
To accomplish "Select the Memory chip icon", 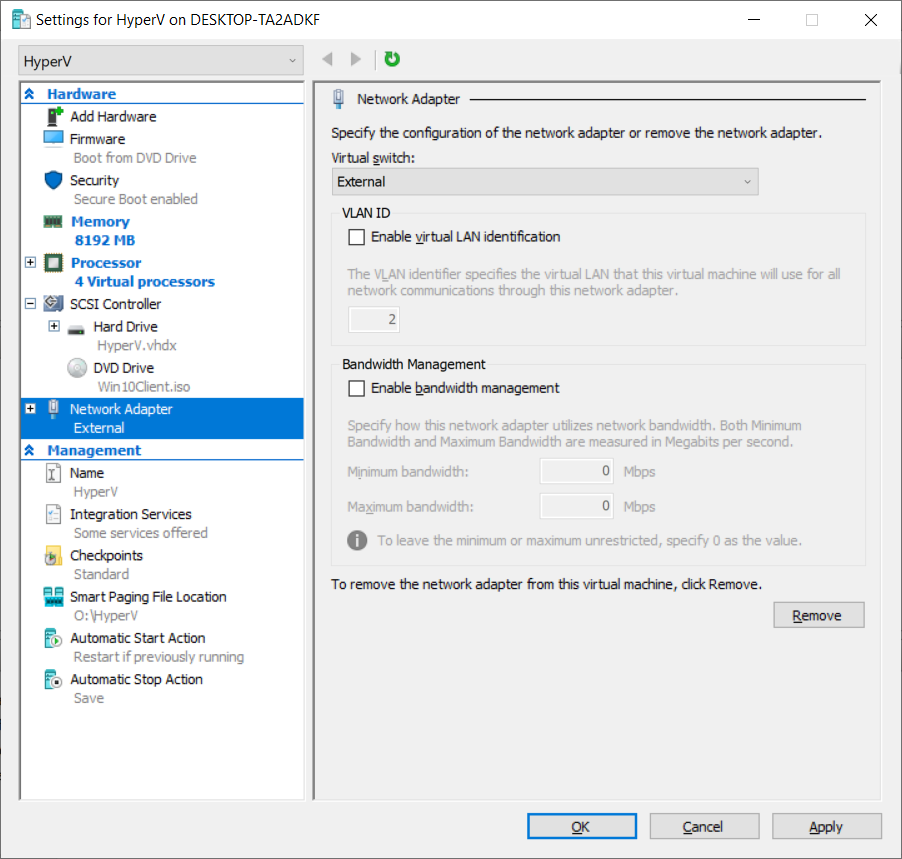I will coord(54,222).
